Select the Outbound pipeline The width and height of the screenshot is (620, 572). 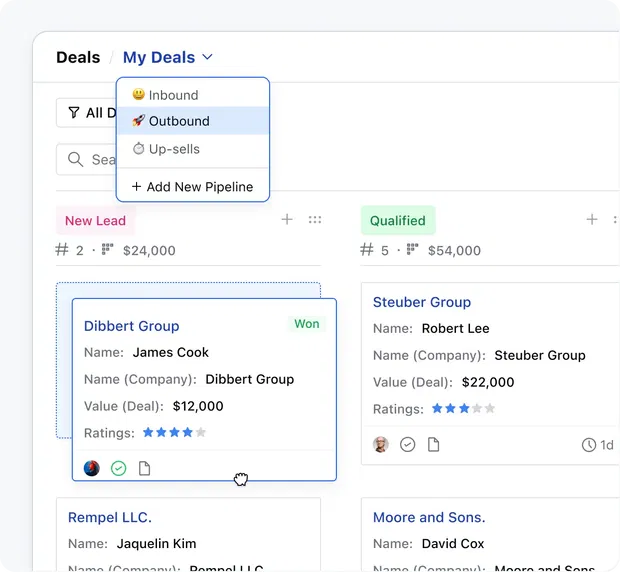[x=193, y=121]
